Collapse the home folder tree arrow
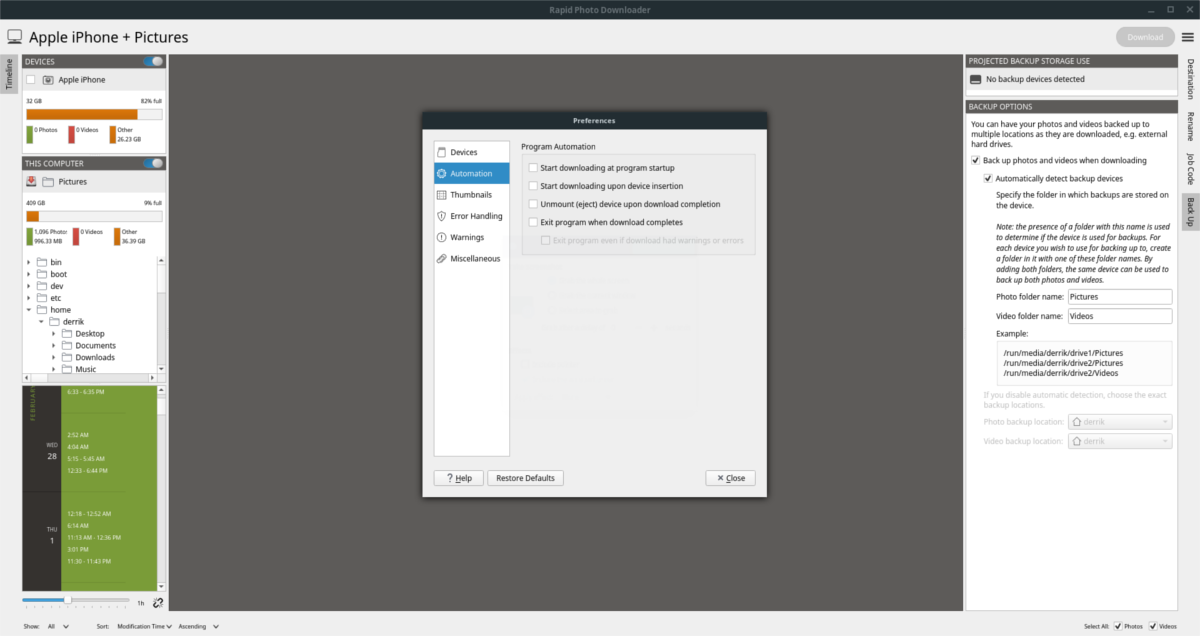Screen dimensions: 1200x636 tap(29, 310)
